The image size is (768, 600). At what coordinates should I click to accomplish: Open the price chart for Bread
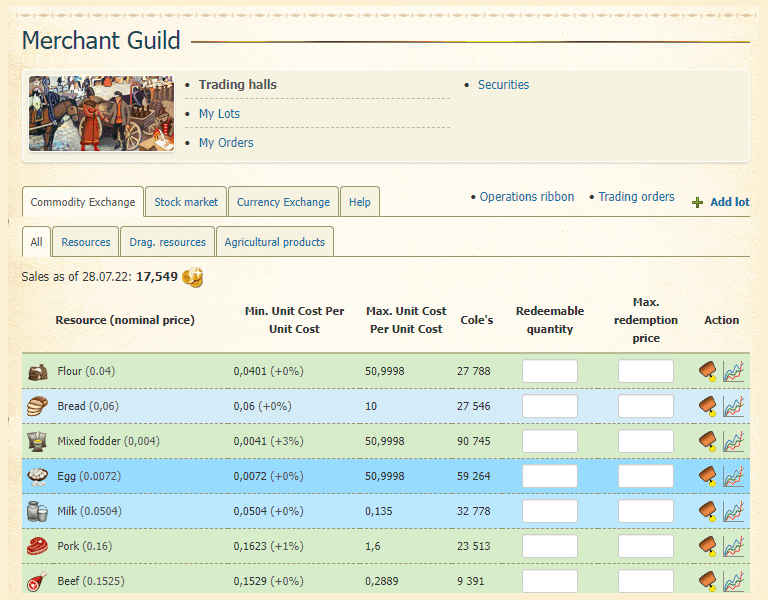(x=734, y=406)
